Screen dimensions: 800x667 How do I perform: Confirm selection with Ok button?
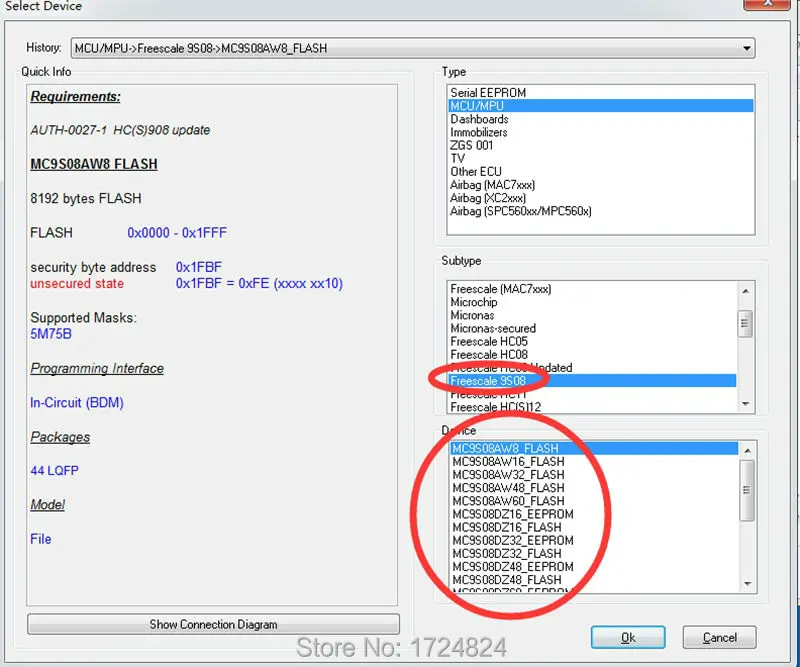click(x=628, y=637)
